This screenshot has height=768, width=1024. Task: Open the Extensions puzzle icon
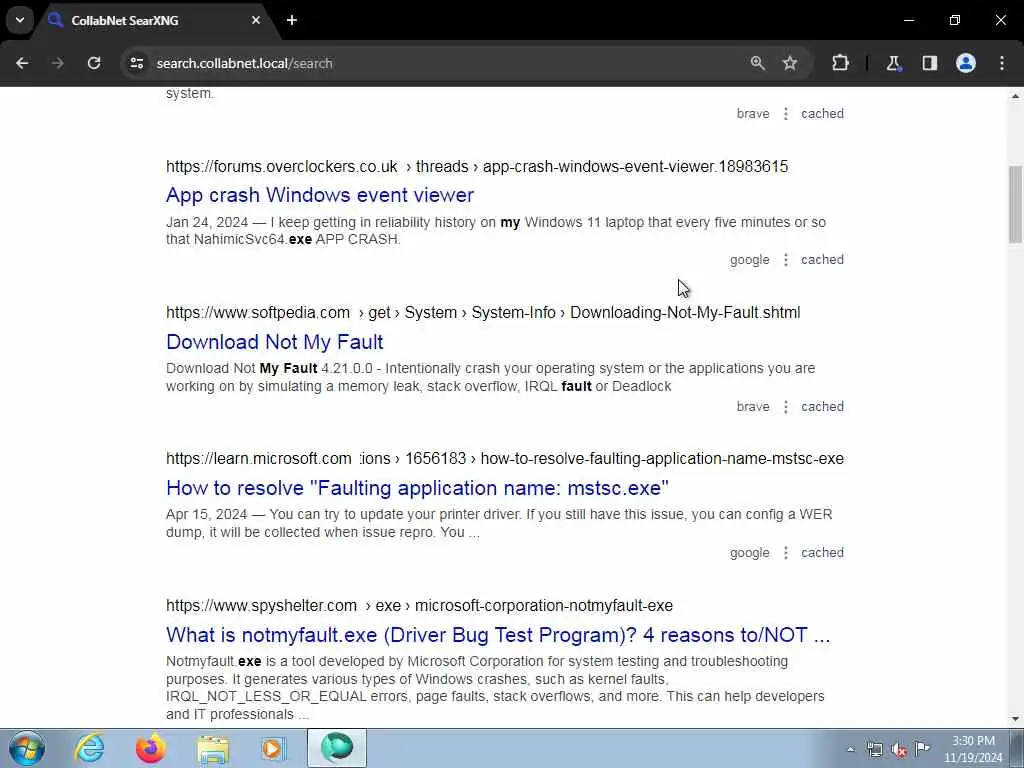[840, 63]
